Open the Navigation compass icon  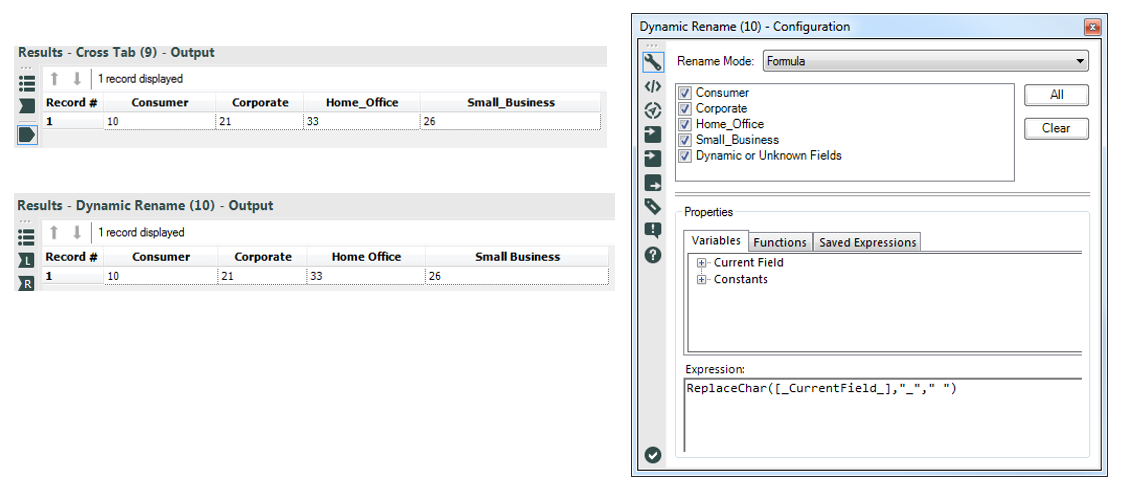coord(653,111)
